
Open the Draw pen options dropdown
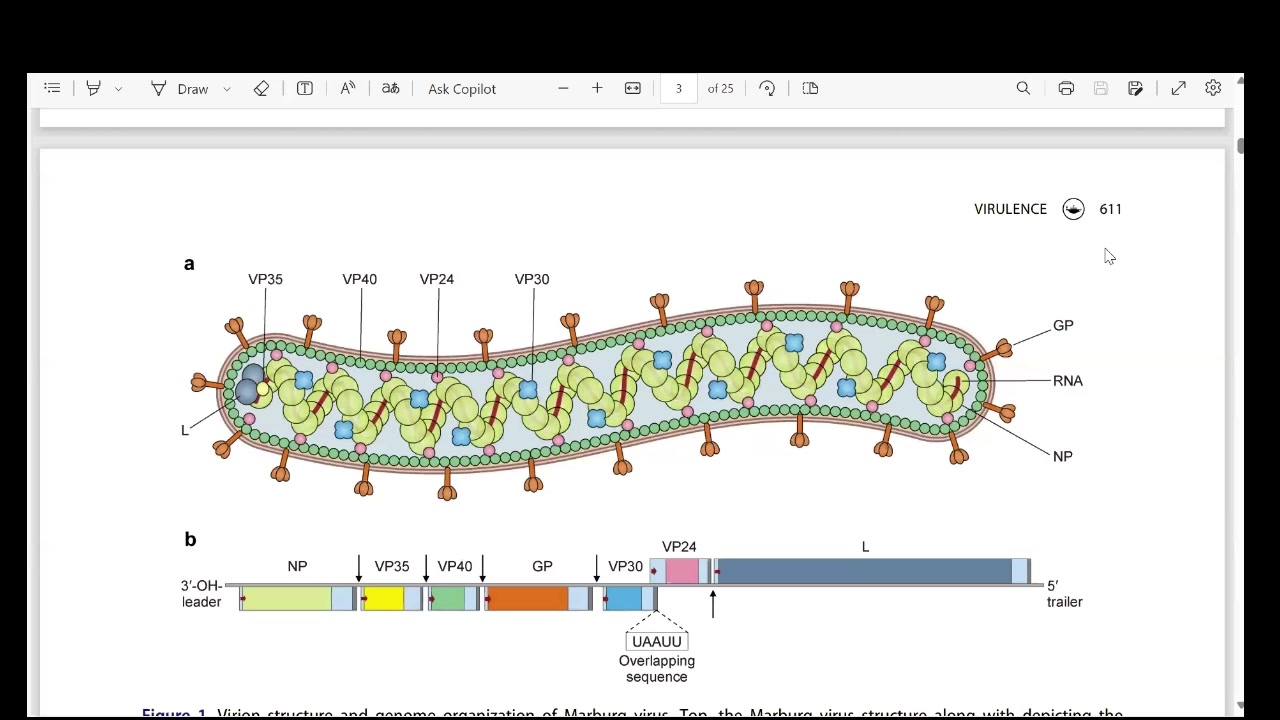(227, 89)
